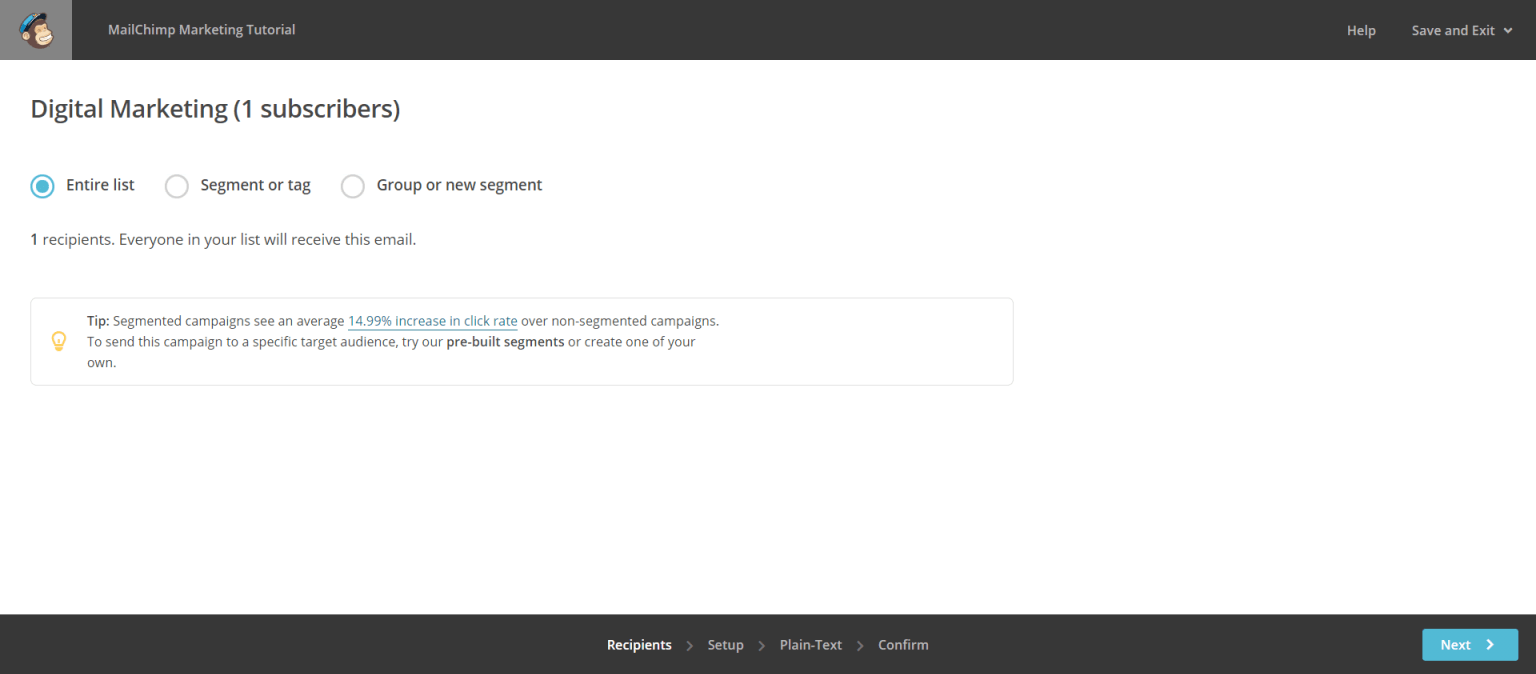Go to the Recipients step
The image size is (1536, 674).
tap(639, 645)
